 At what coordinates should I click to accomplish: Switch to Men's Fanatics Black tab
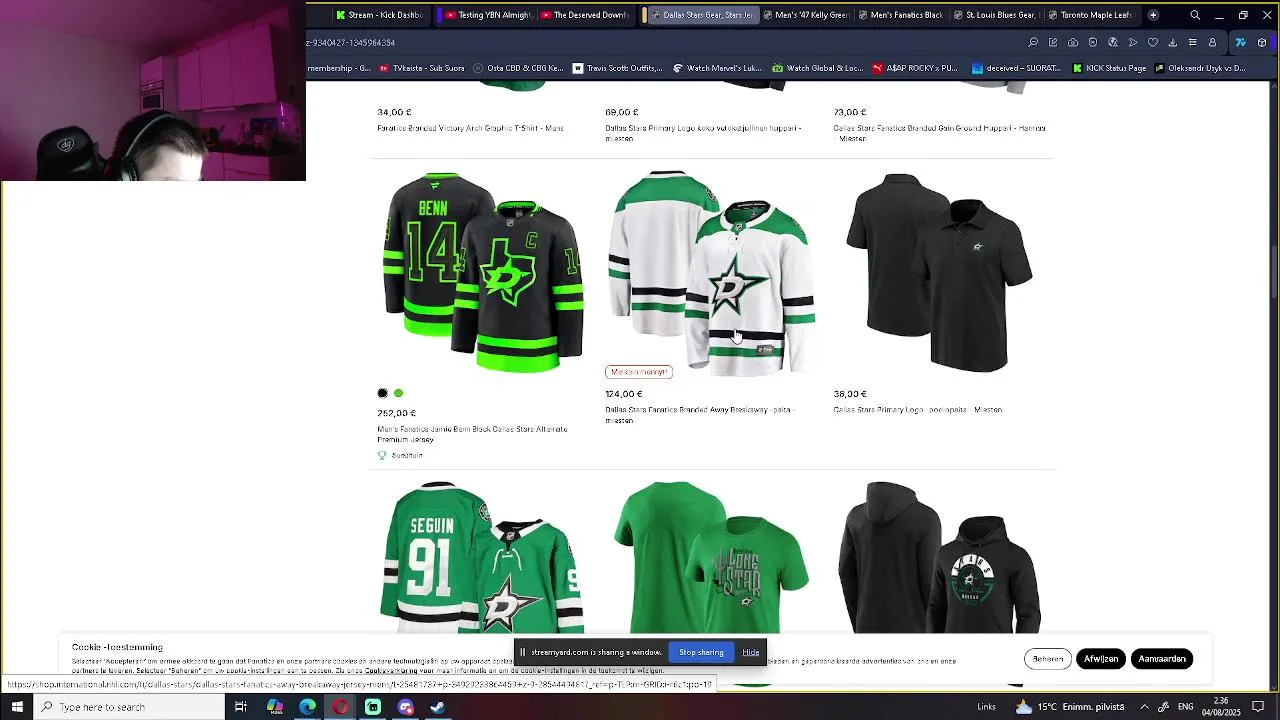(x=900, y=15)
